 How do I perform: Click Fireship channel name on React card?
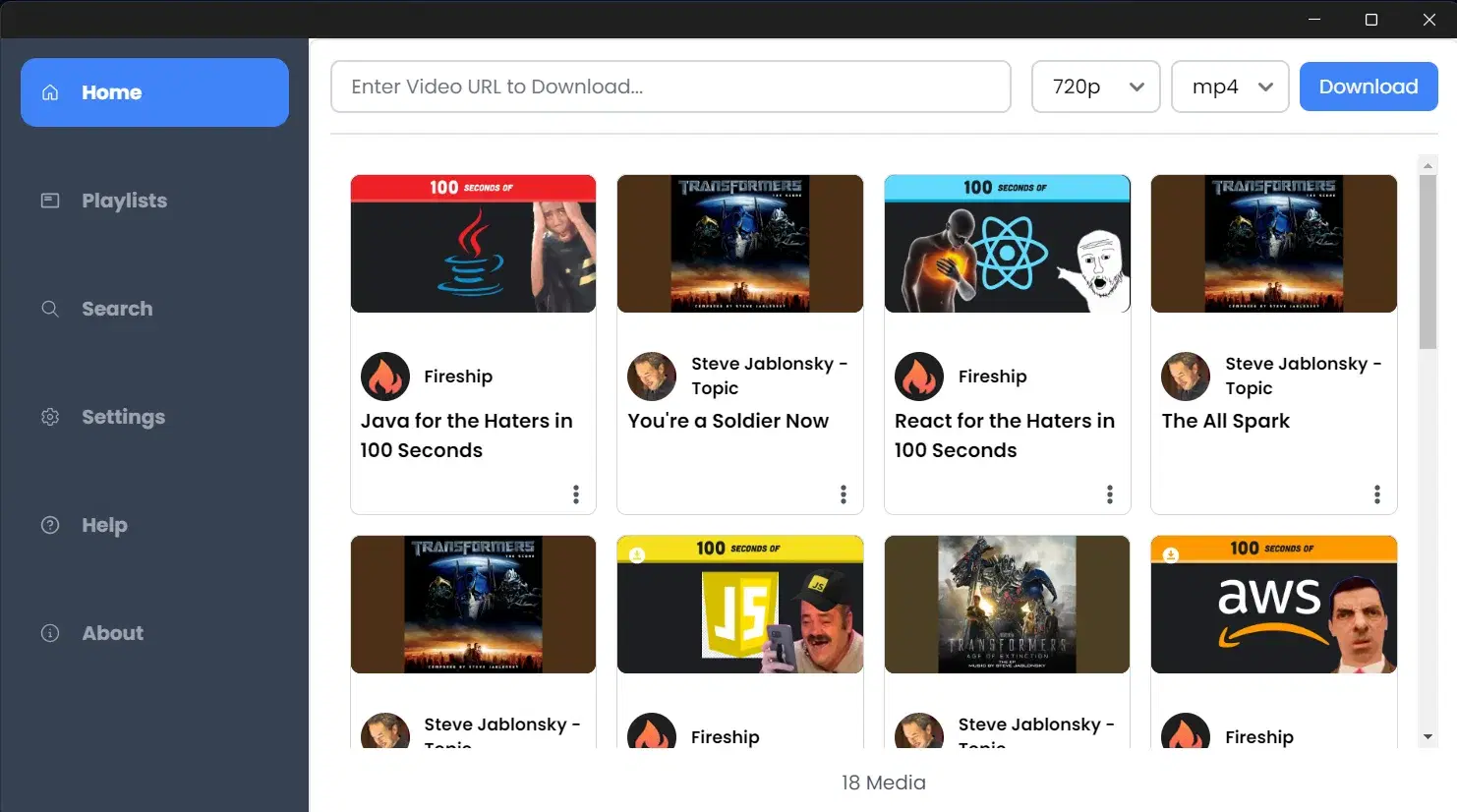(x=993, y=377)
